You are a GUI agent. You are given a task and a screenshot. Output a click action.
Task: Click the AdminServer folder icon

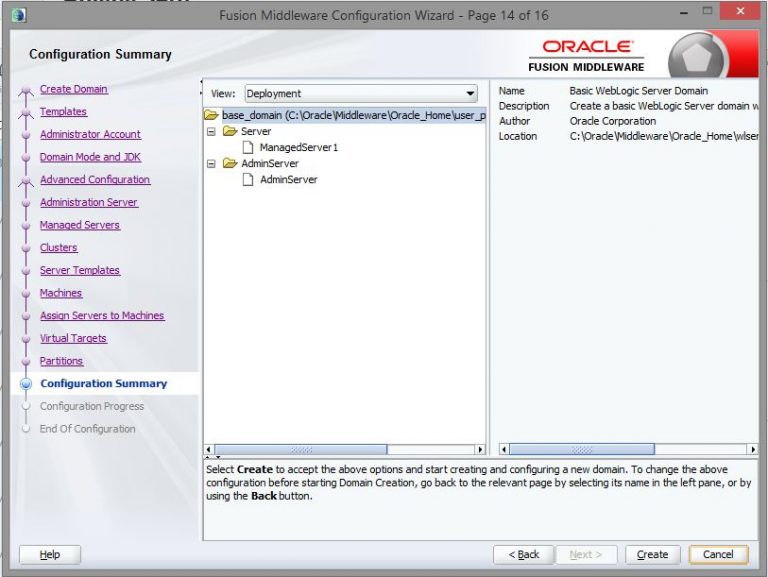[x=230, y=164]
